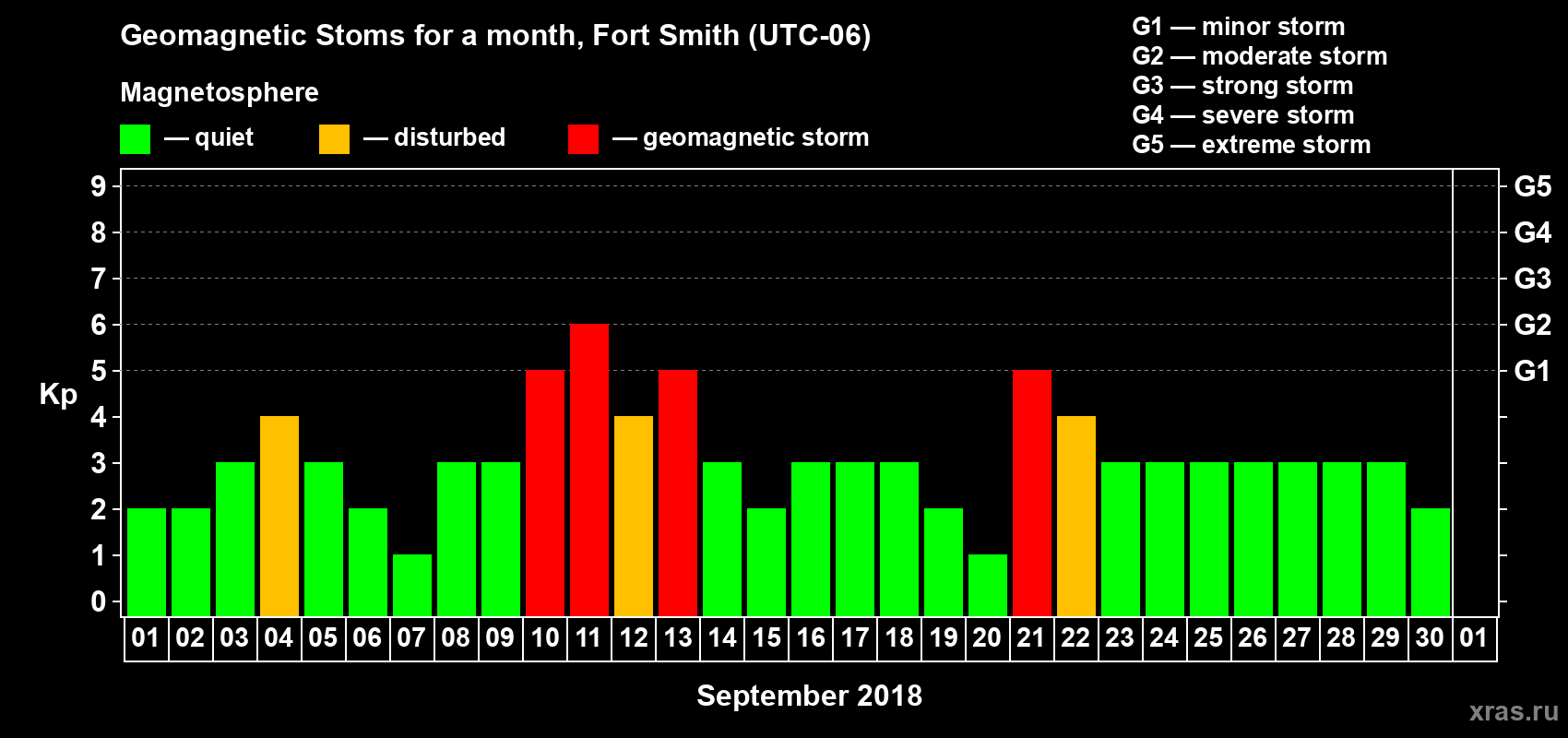Click the 'Kp' axis label
The image size is (1568, 738).
58,395
